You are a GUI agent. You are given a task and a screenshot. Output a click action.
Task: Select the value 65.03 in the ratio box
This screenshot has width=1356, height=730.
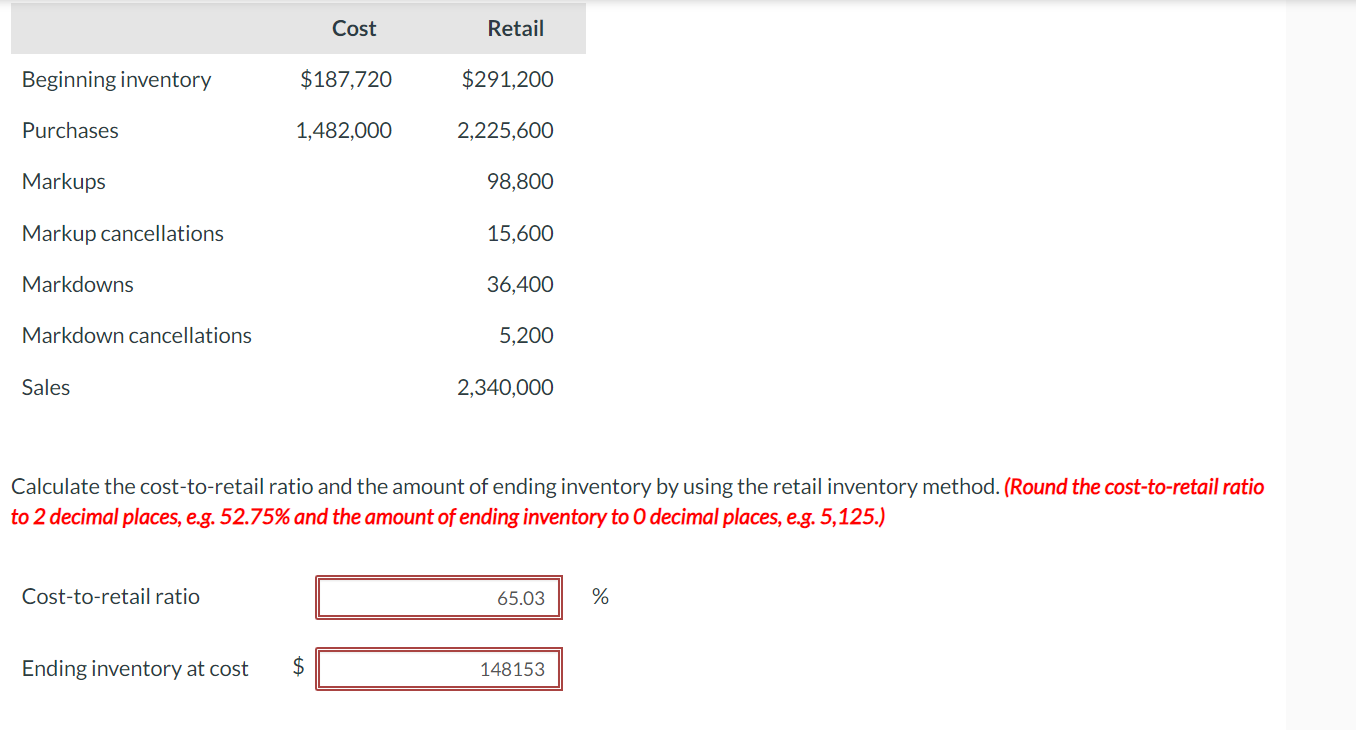click(521, 597)
